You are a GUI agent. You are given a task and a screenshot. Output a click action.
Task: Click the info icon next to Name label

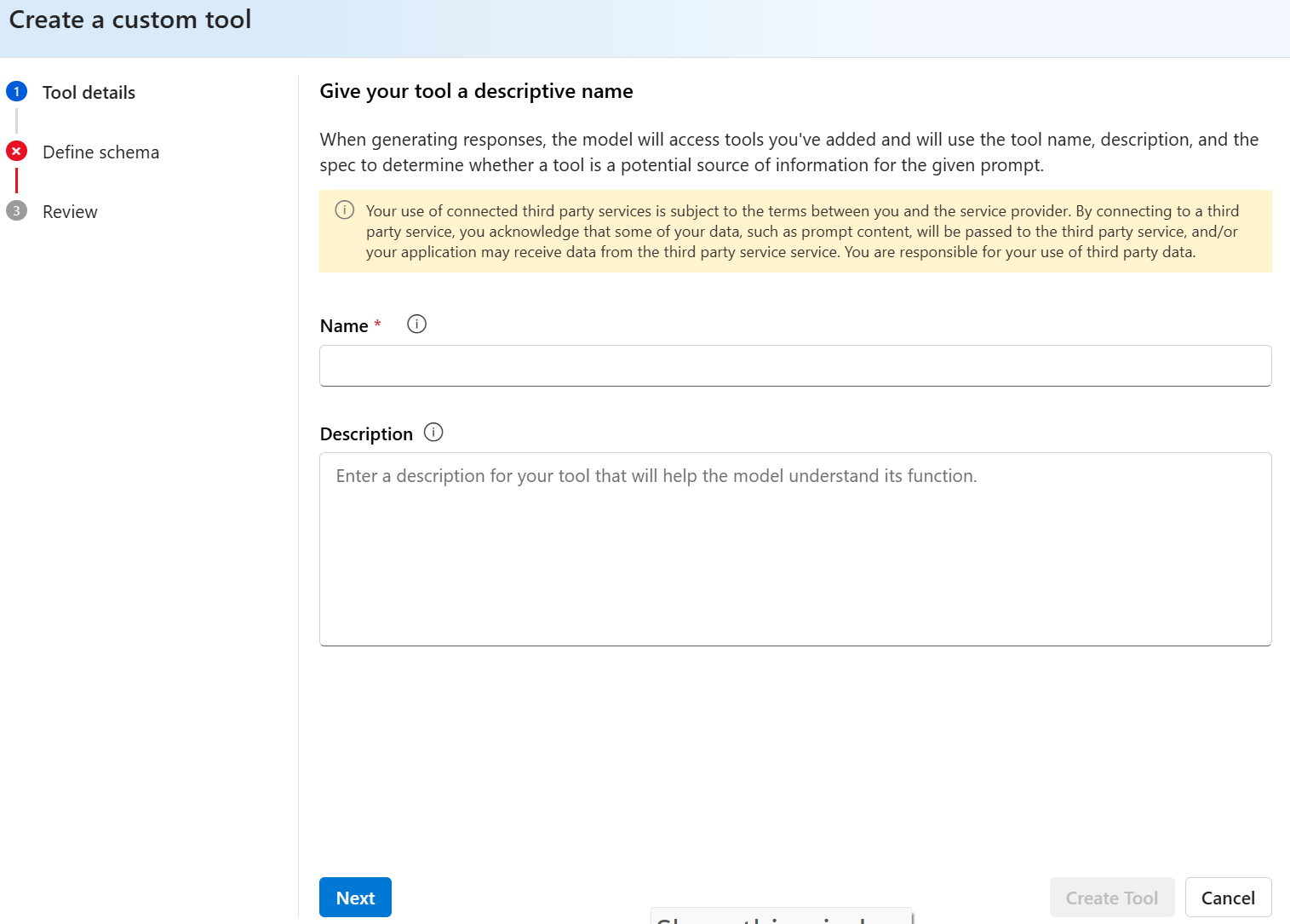[x=416, y=324]
